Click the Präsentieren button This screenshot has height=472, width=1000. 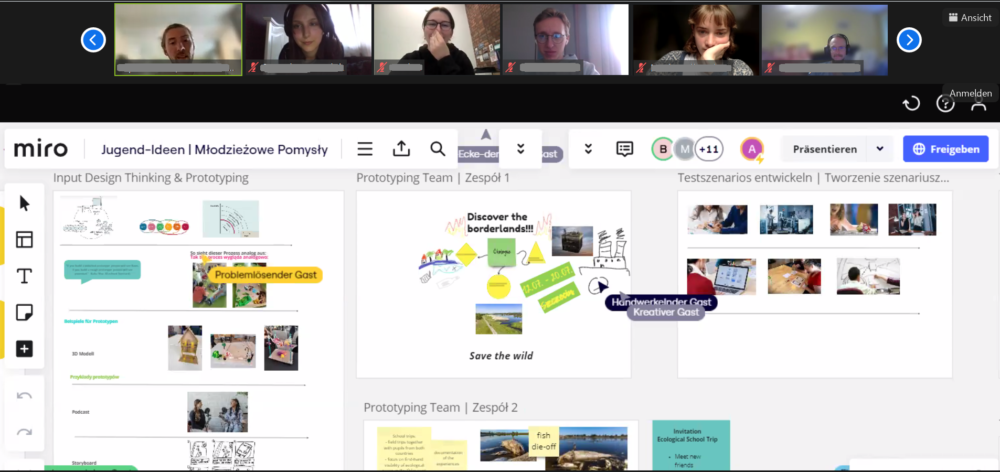pyautogui.click(x=824, y=149)
